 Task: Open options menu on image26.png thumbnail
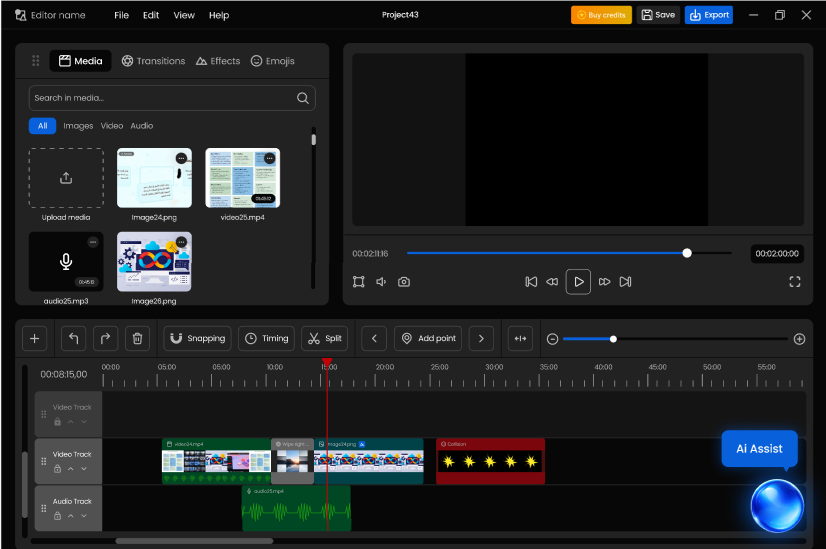click(181, 242)
